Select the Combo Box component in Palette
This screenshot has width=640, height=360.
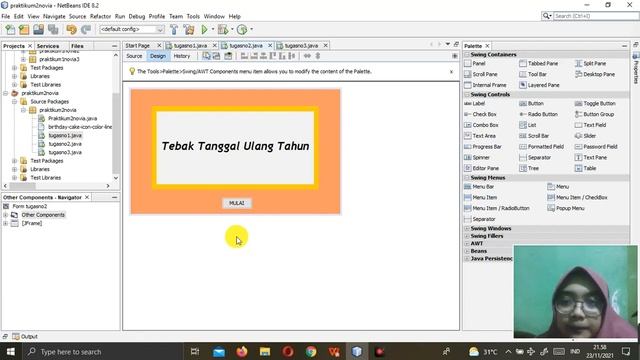click(481, 125)
